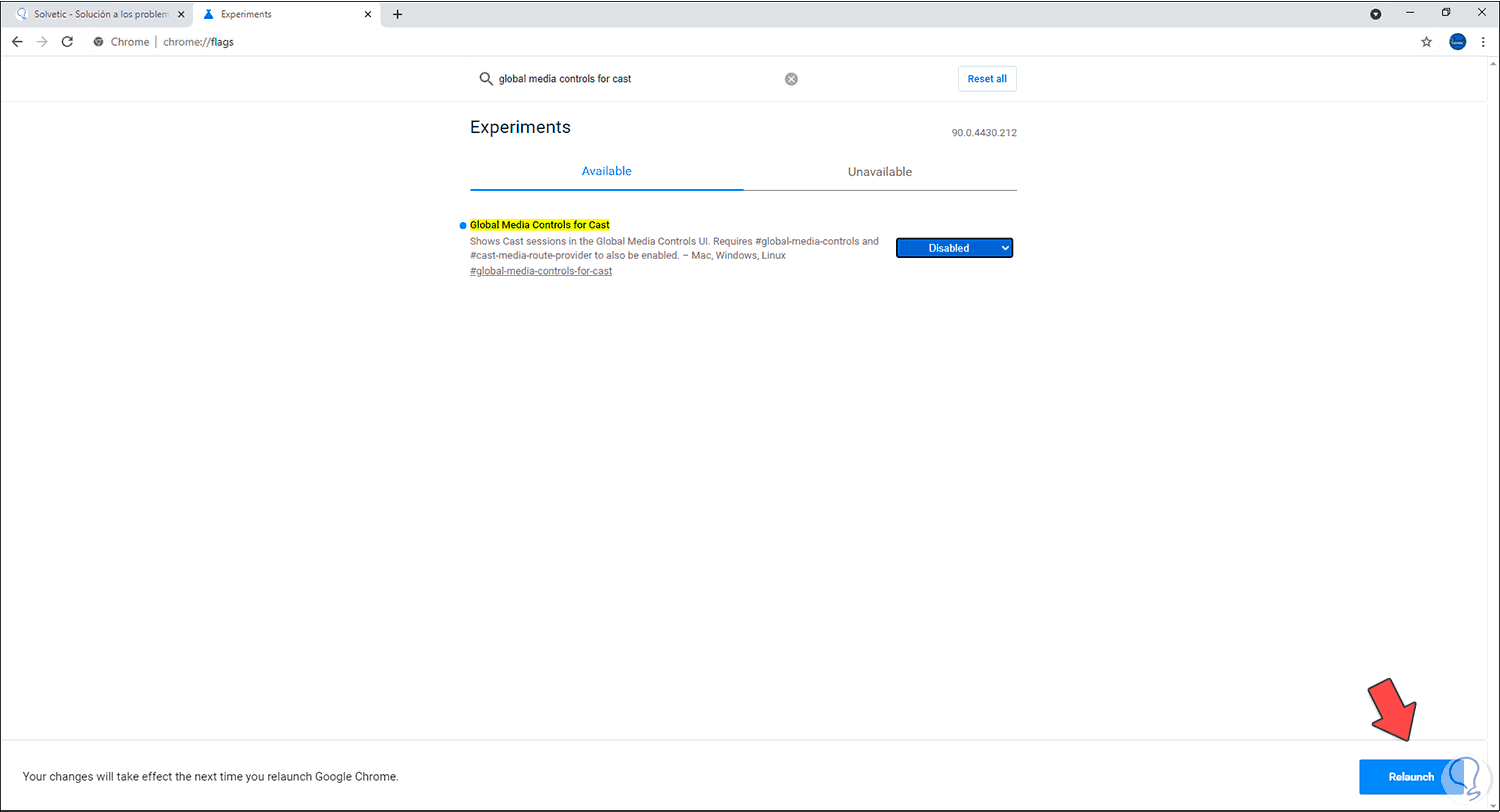Open the #global-media-controls-for-cast link
This screenshot has height=812, width=1500.
click(x=540, y=270)
